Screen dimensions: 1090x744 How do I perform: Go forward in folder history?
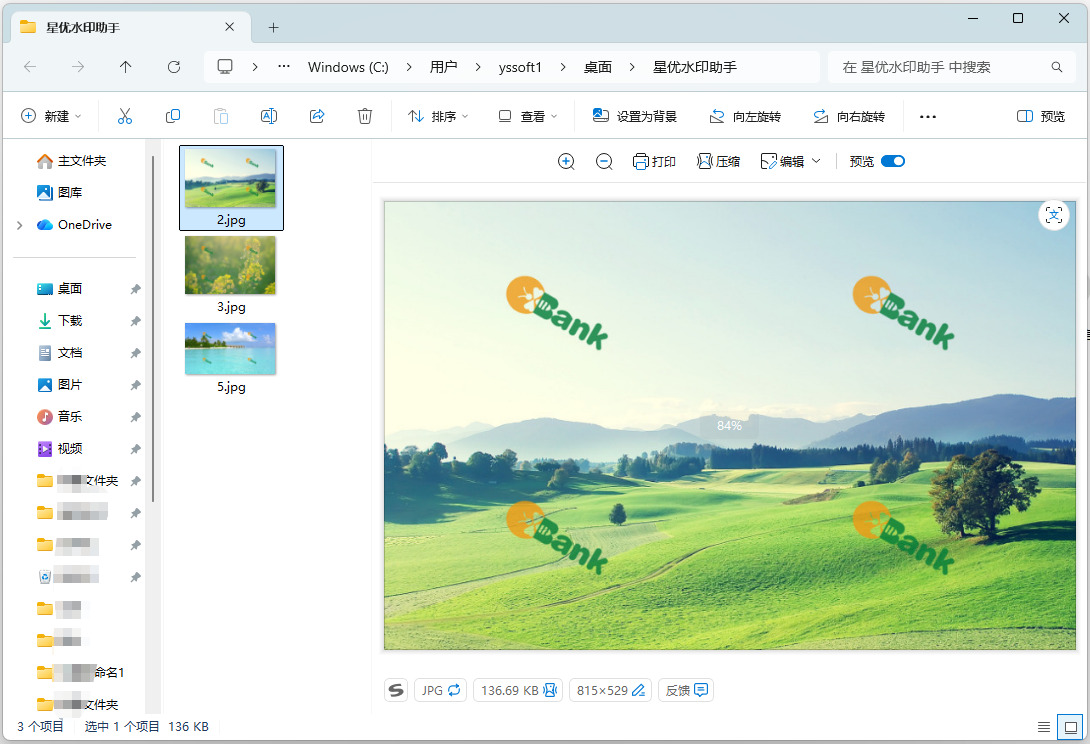click(78, 67)
